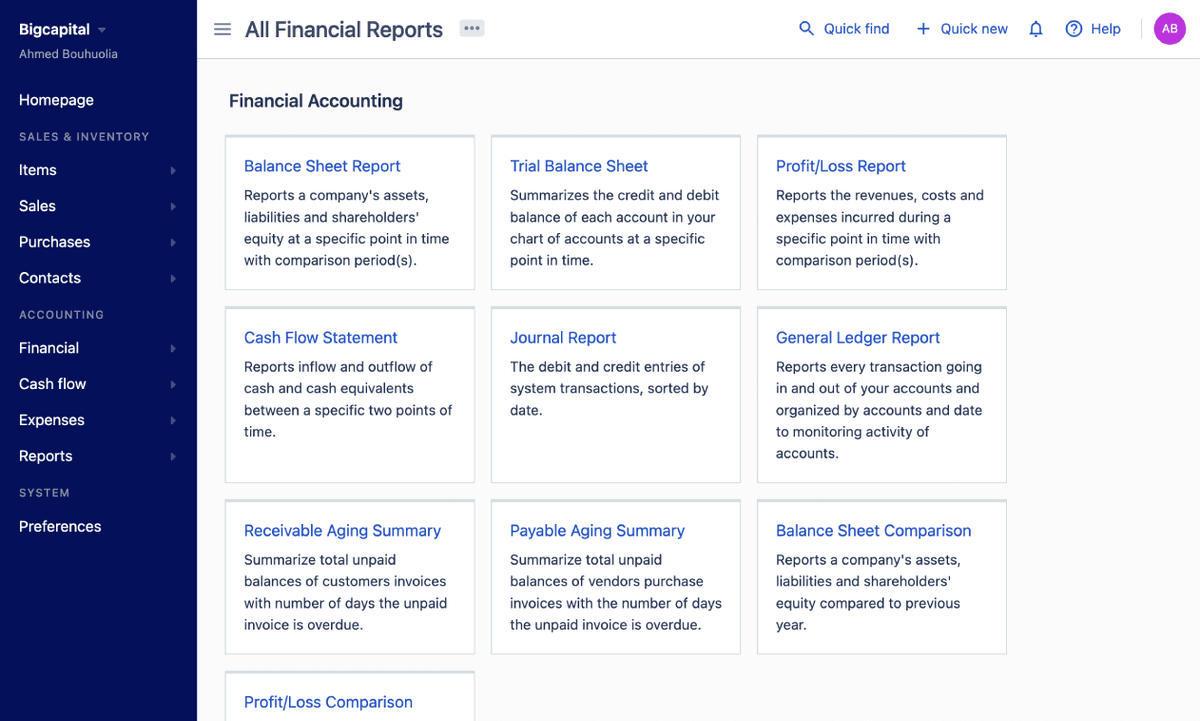The image size is (1200, 721).
Task: Toggle the sidebar hamburger menu
Action: click(x=222, y=28)
